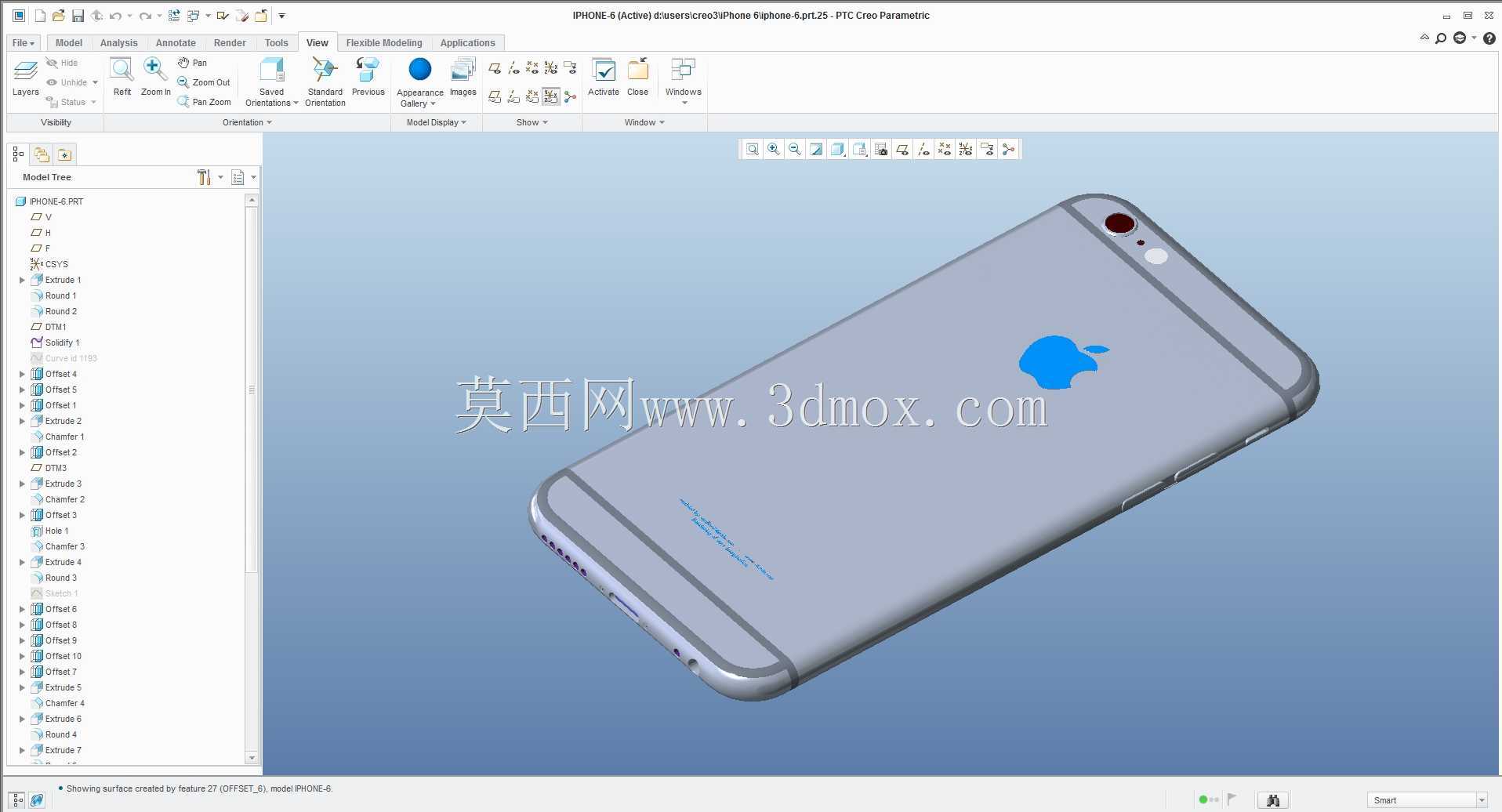Click the find binoculars icon in status bar
1502x812 pixels.
pos(1273,800)
